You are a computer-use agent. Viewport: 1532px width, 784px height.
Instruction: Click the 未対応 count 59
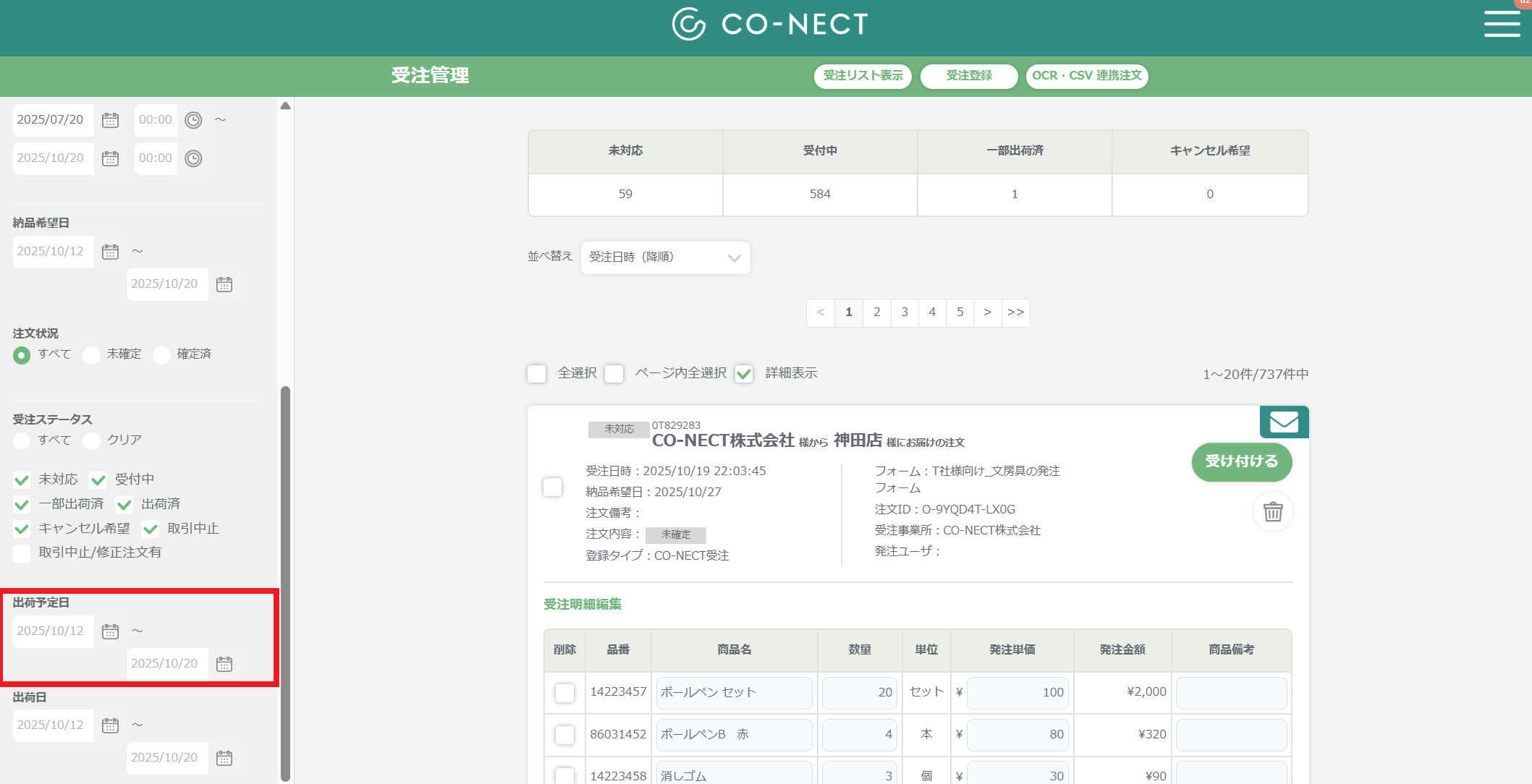pos(625,195)
